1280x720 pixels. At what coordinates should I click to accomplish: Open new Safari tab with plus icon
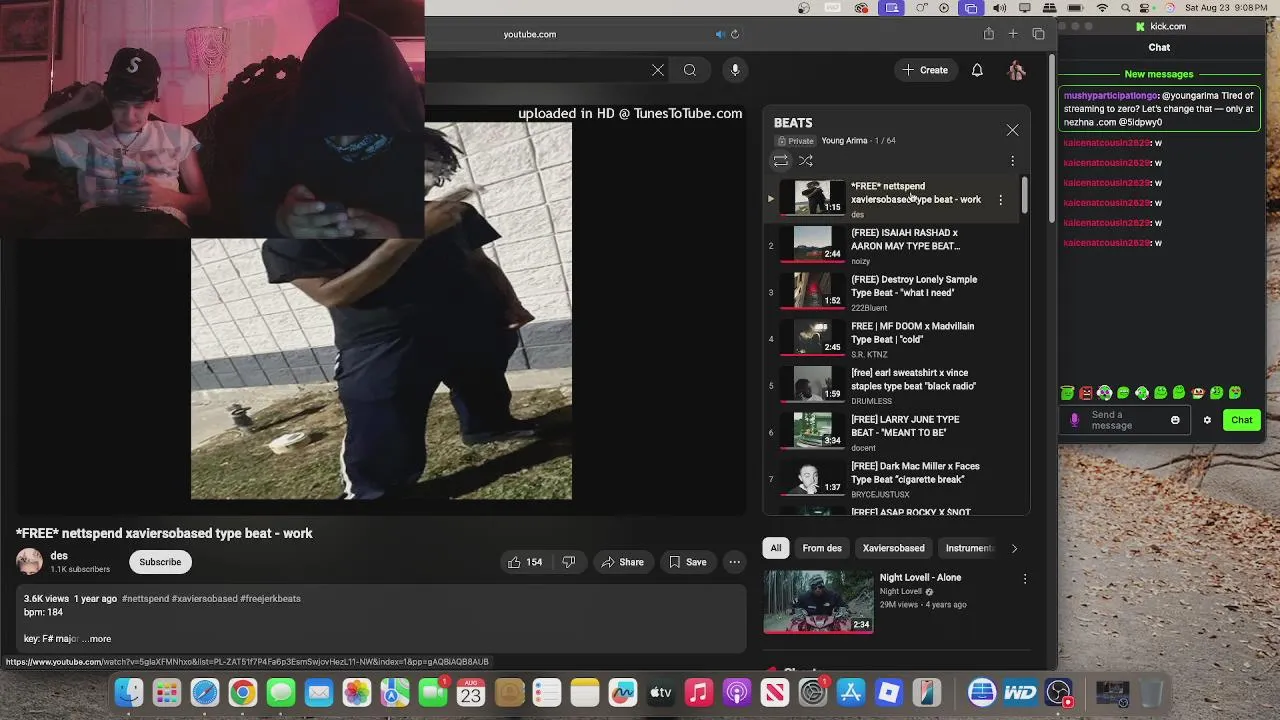(1013, 34)
